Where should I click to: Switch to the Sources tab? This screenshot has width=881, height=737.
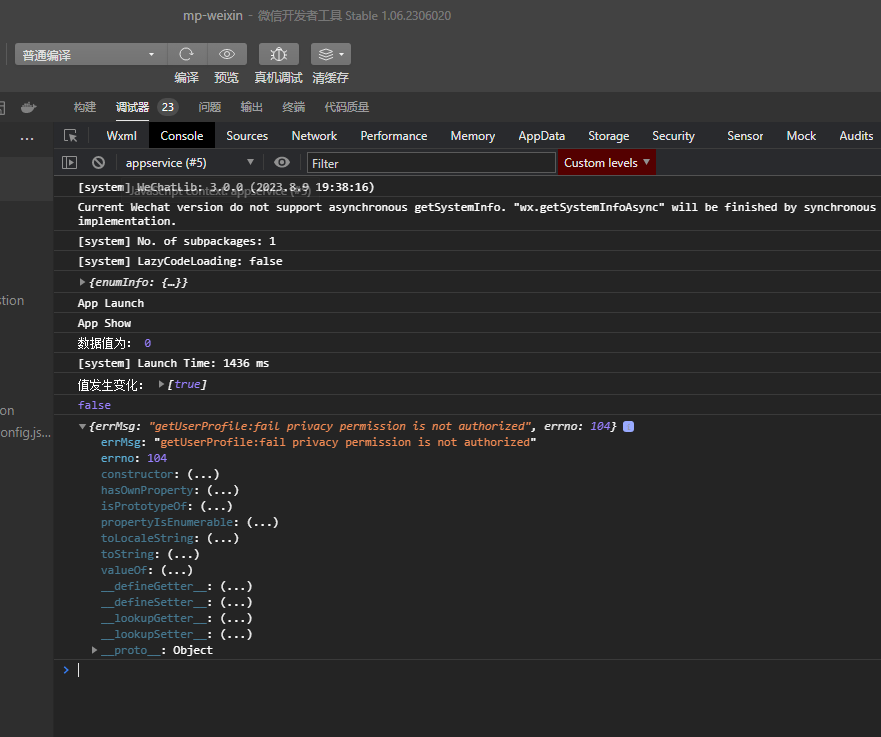(247, 136)
